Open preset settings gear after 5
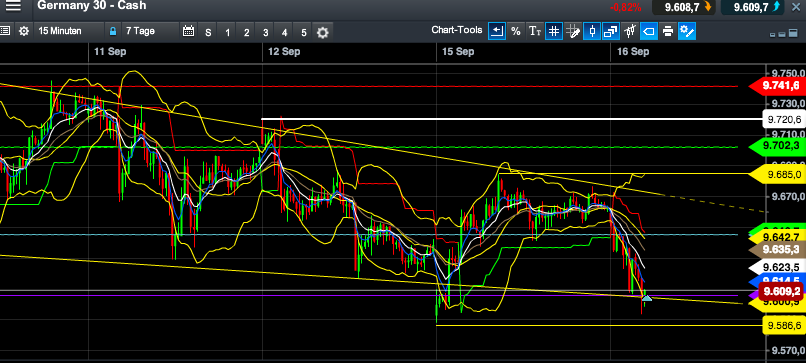This screenshot has height=363, width=806. coord(322,33)
